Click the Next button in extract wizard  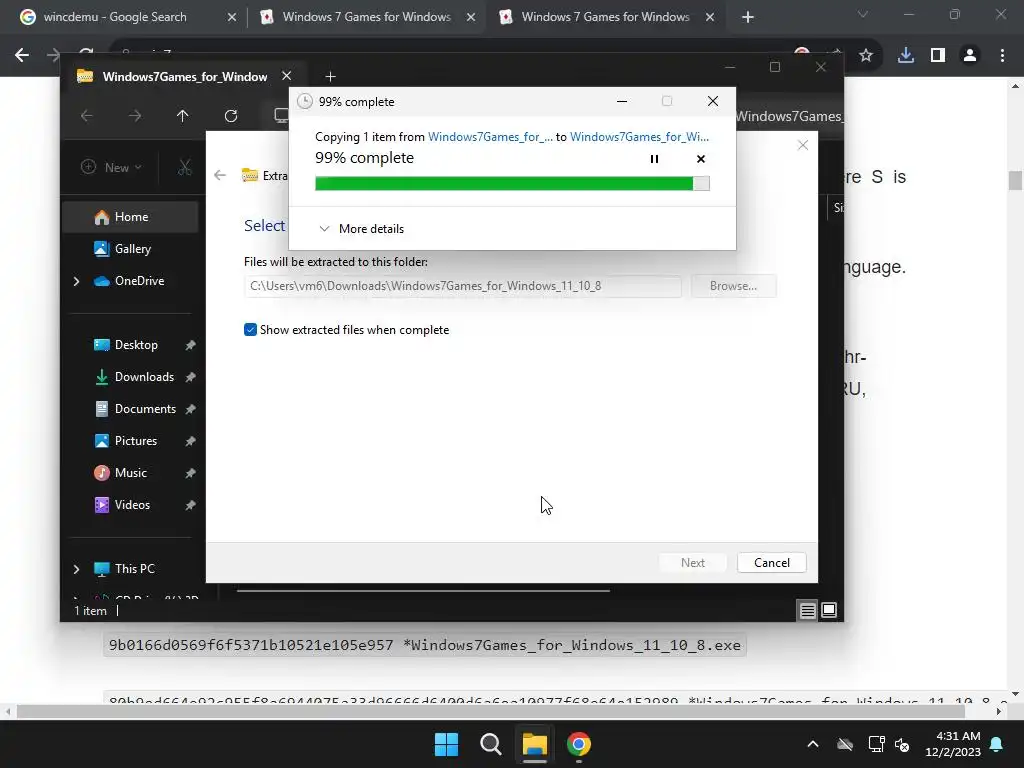tap(693, 563)
